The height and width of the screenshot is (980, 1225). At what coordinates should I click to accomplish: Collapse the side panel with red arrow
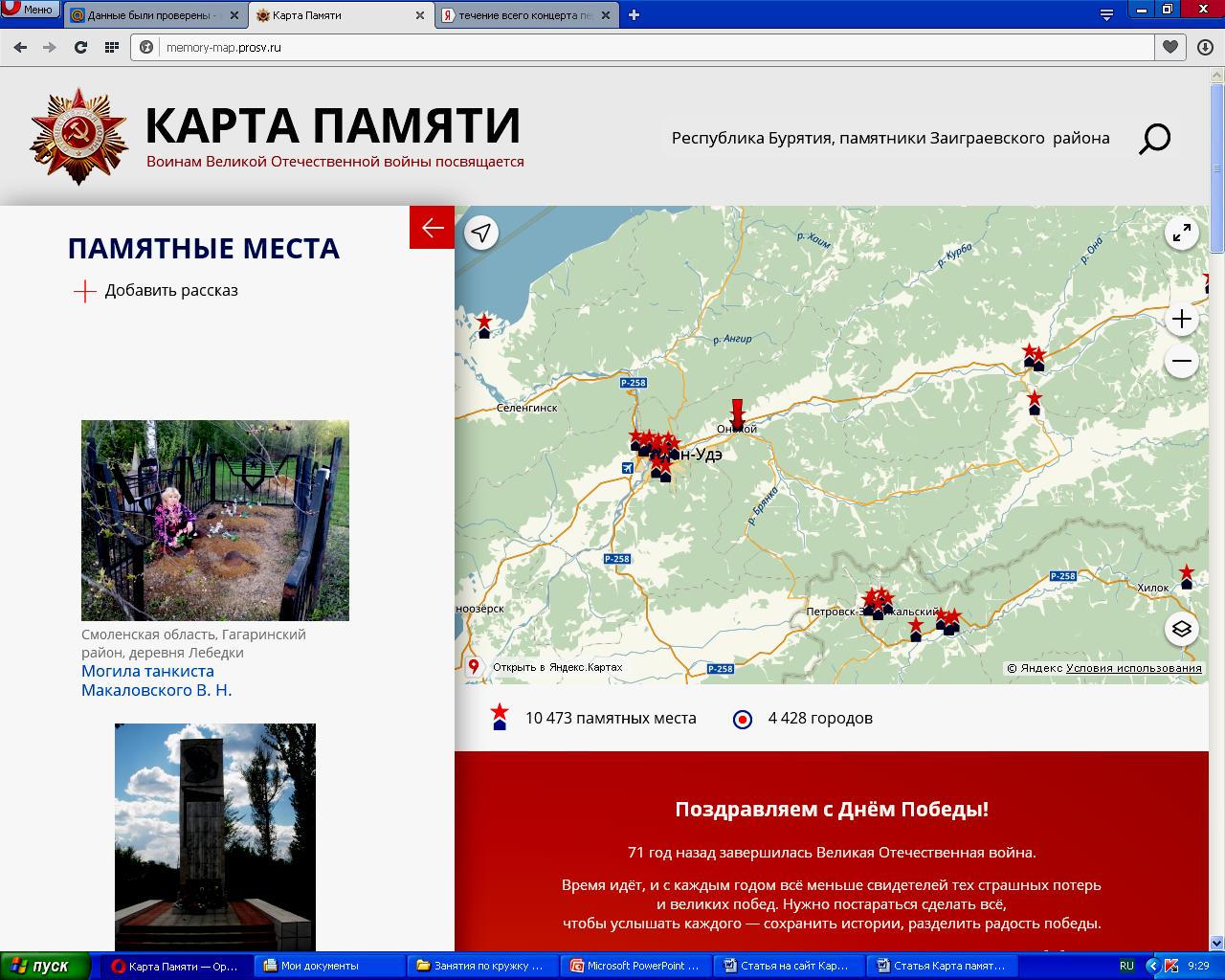pyautogui.click(x=433, y=228)
